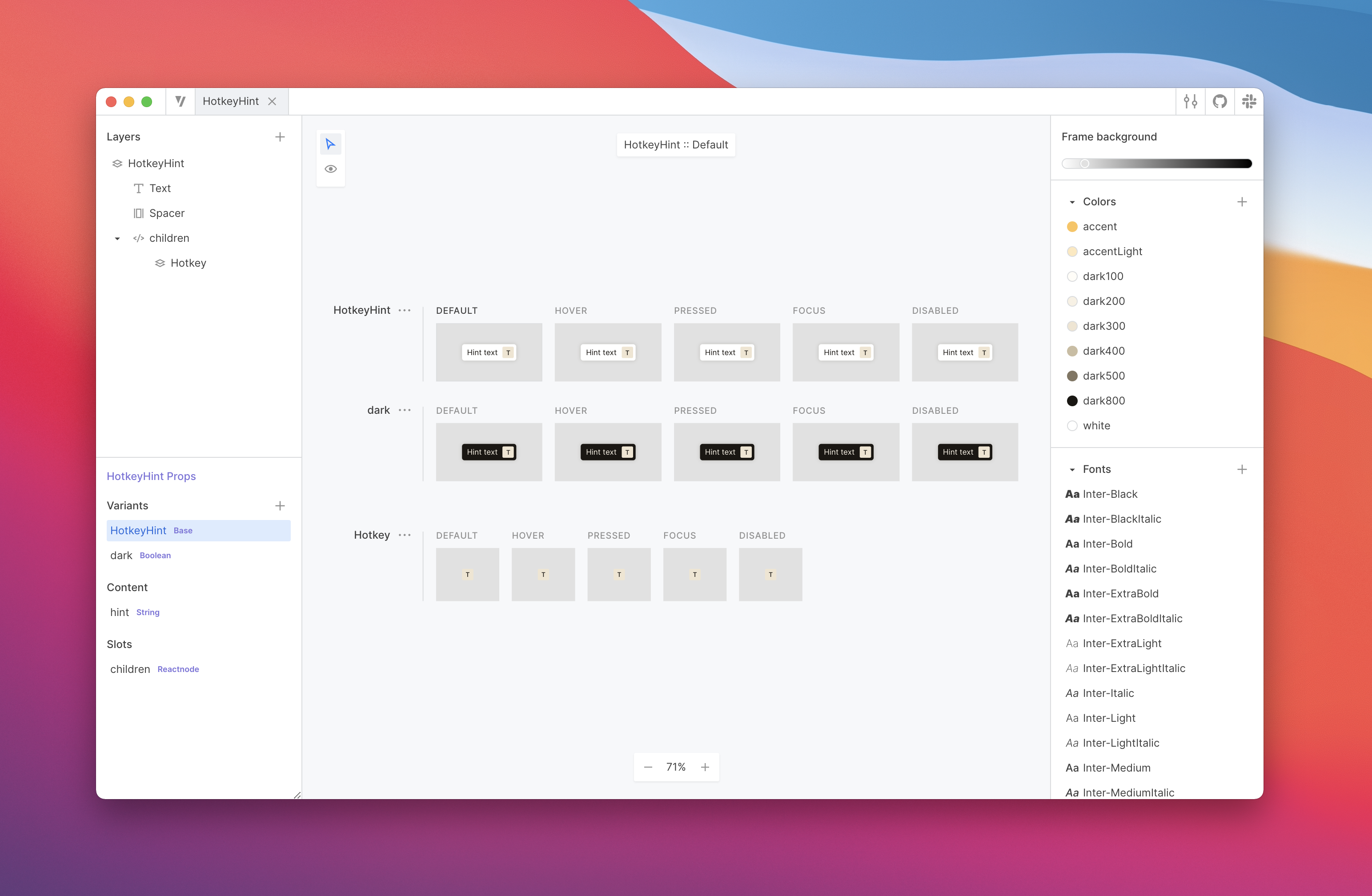1372x896 pixels.
Task: Close the HotkeyHint tab
Action: [x=272, y=101]
